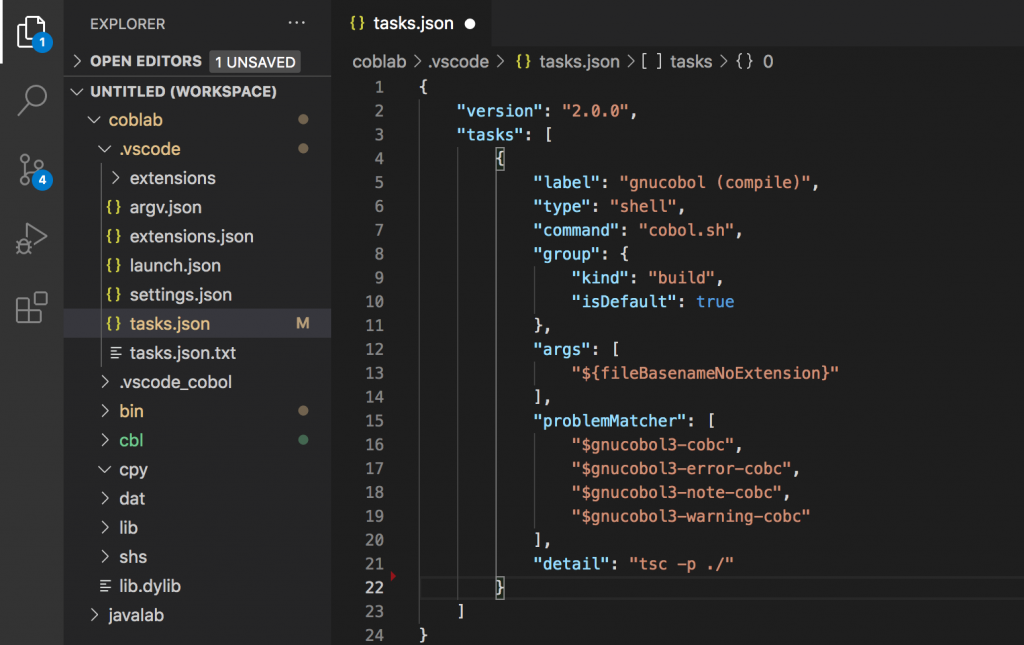Click the "problemMatcher" key text
This screenshot has width=1024, height=645.
click(609, 420)
